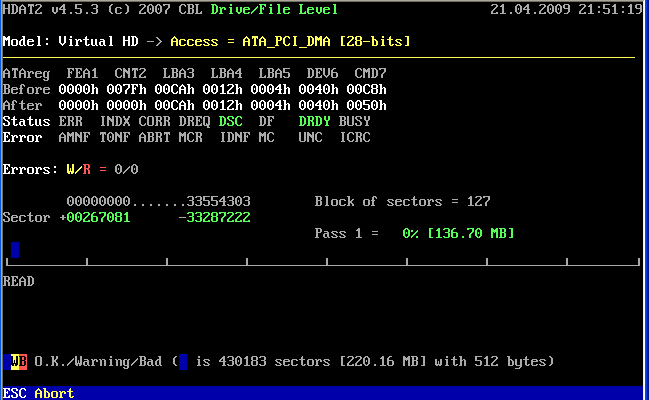649x400 pixels.
Task: Click the Before value 00C8h
Action: [366, 89]
